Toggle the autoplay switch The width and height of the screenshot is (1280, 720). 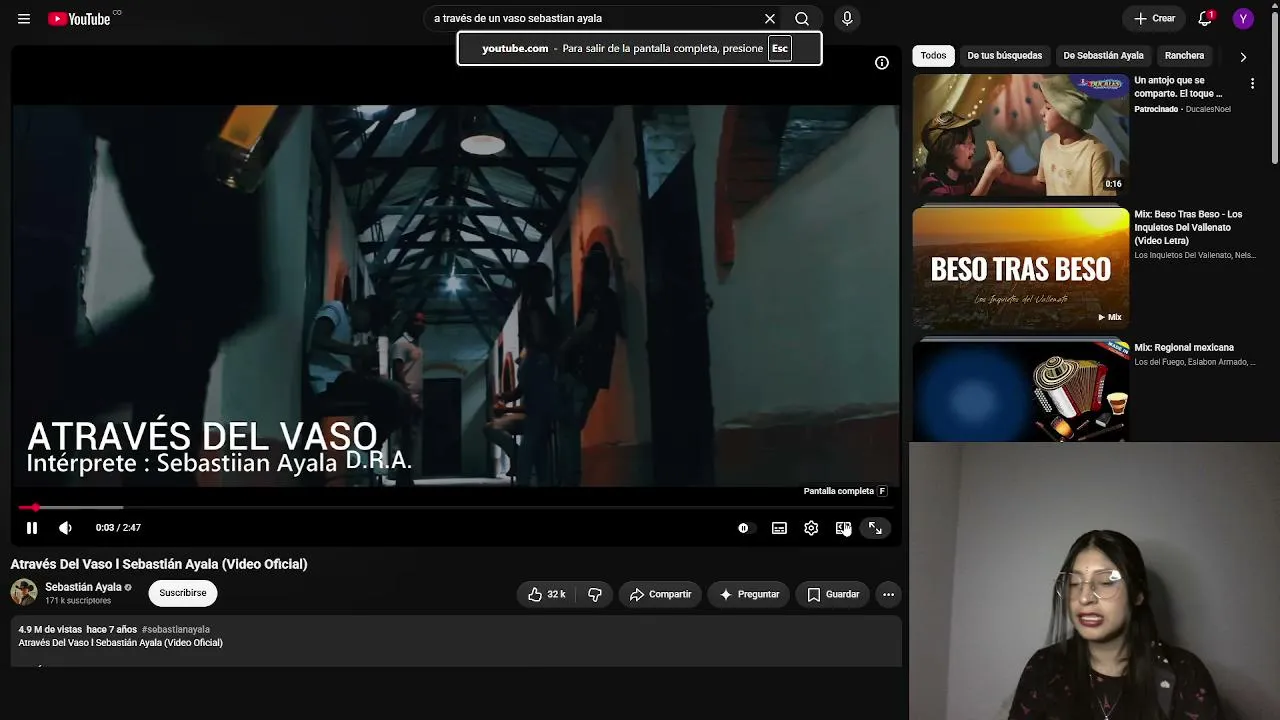pos(744,528)
